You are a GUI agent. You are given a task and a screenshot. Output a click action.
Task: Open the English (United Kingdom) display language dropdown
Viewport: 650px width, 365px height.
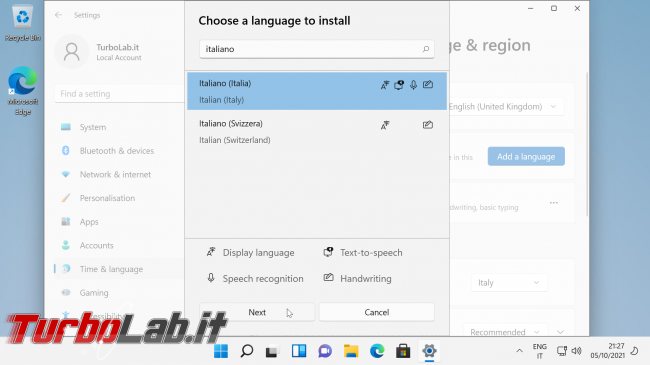coord(507,107)
